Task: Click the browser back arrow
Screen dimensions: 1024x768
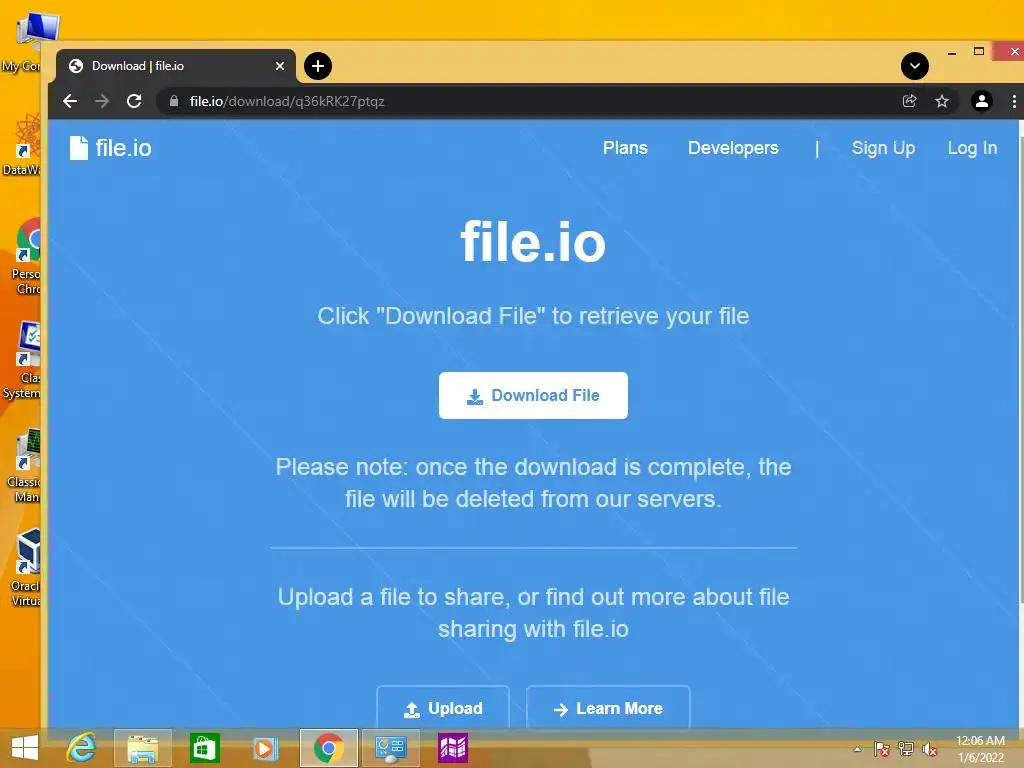Action: coord(70,101)
